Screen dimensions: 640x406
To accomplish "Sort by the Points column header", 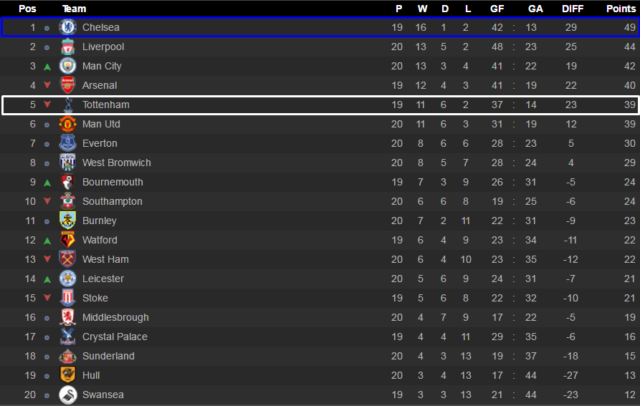I will pyautogui.click(x=620, y=9).
